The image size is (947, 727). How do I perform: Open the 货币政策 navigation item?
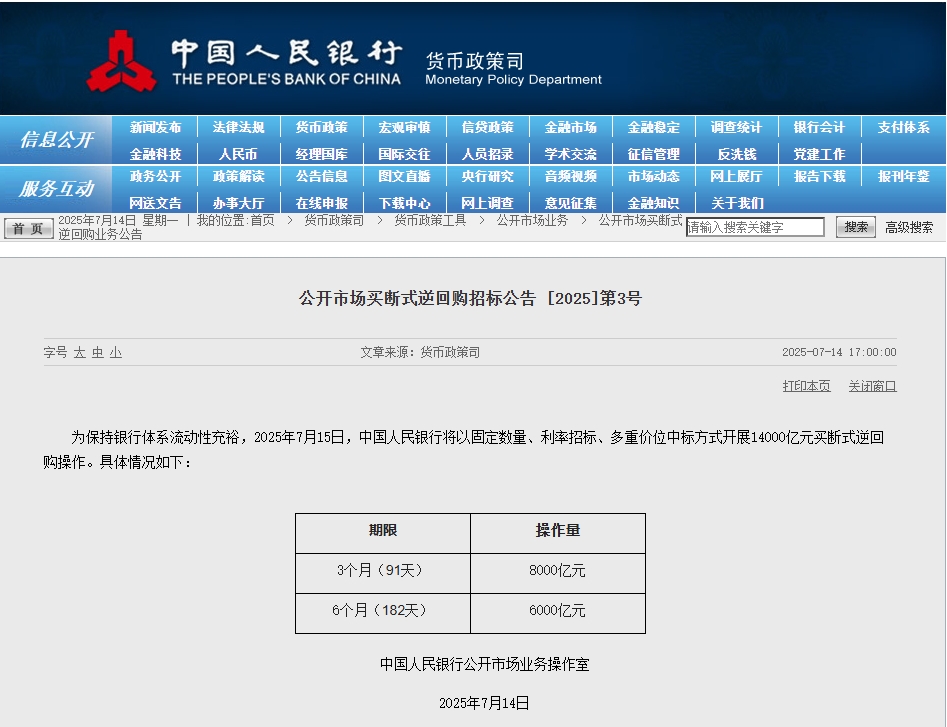click(x=321, y=128)
